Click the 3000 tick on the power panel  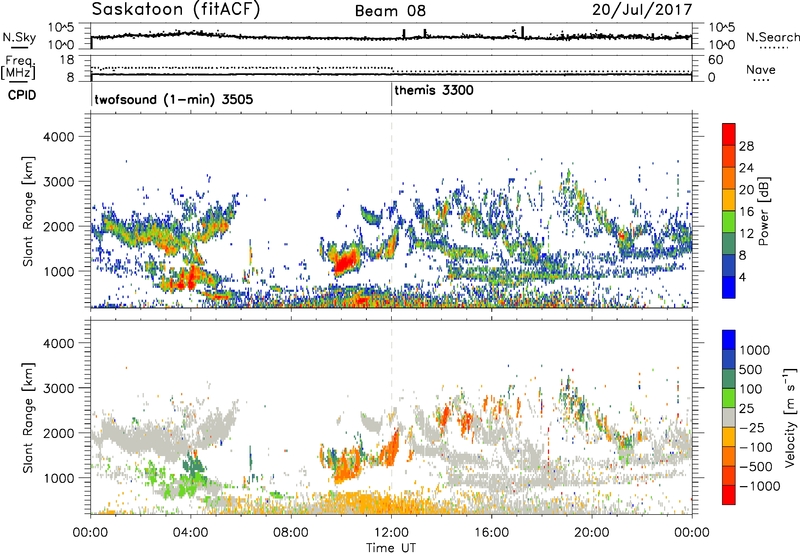pyautogui.click(x=58, y=182)
